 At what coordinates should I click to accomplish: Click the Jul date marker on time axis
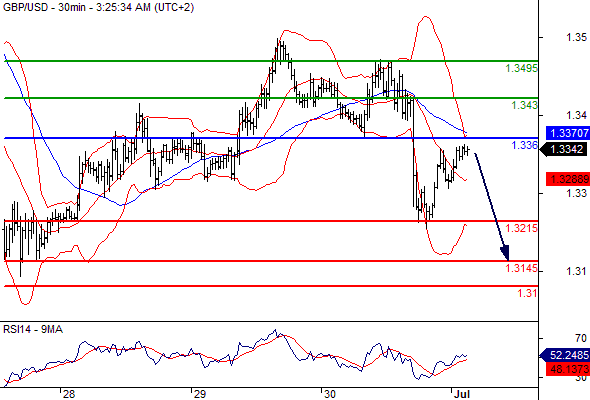462,394
